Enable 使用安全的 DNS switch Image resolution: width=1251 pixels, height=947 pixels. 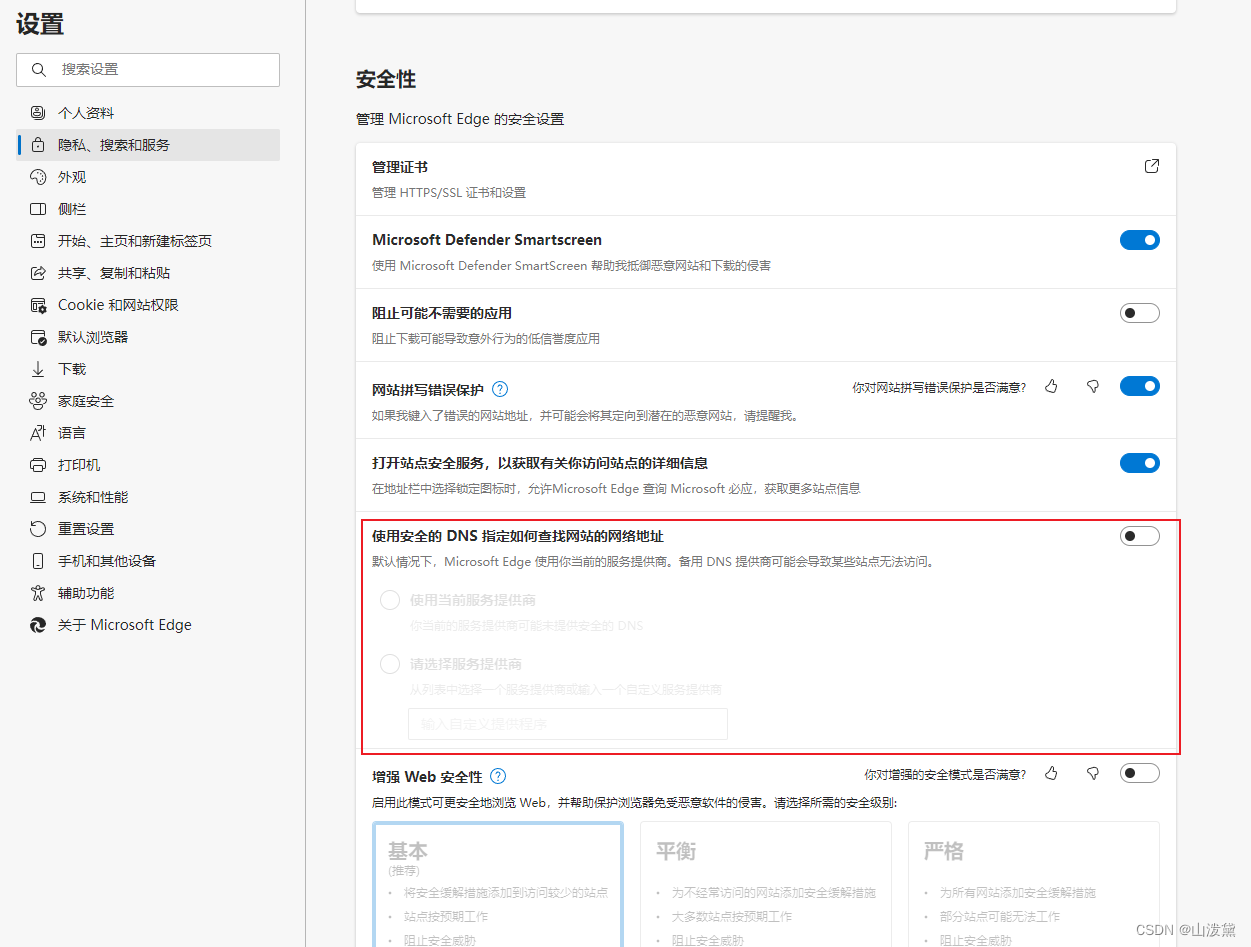pos(1140,536)
